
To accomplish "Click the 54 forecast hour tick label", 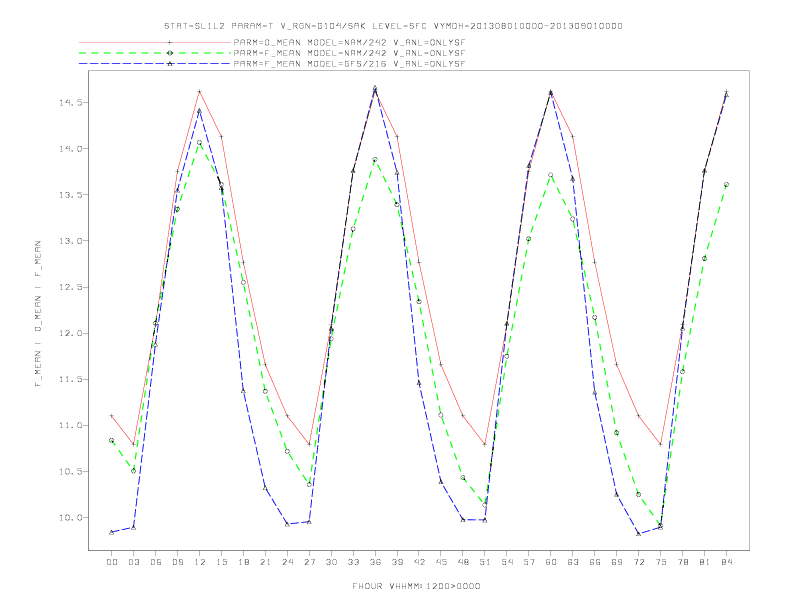I will pyautogui.click(x=507, y=562).
